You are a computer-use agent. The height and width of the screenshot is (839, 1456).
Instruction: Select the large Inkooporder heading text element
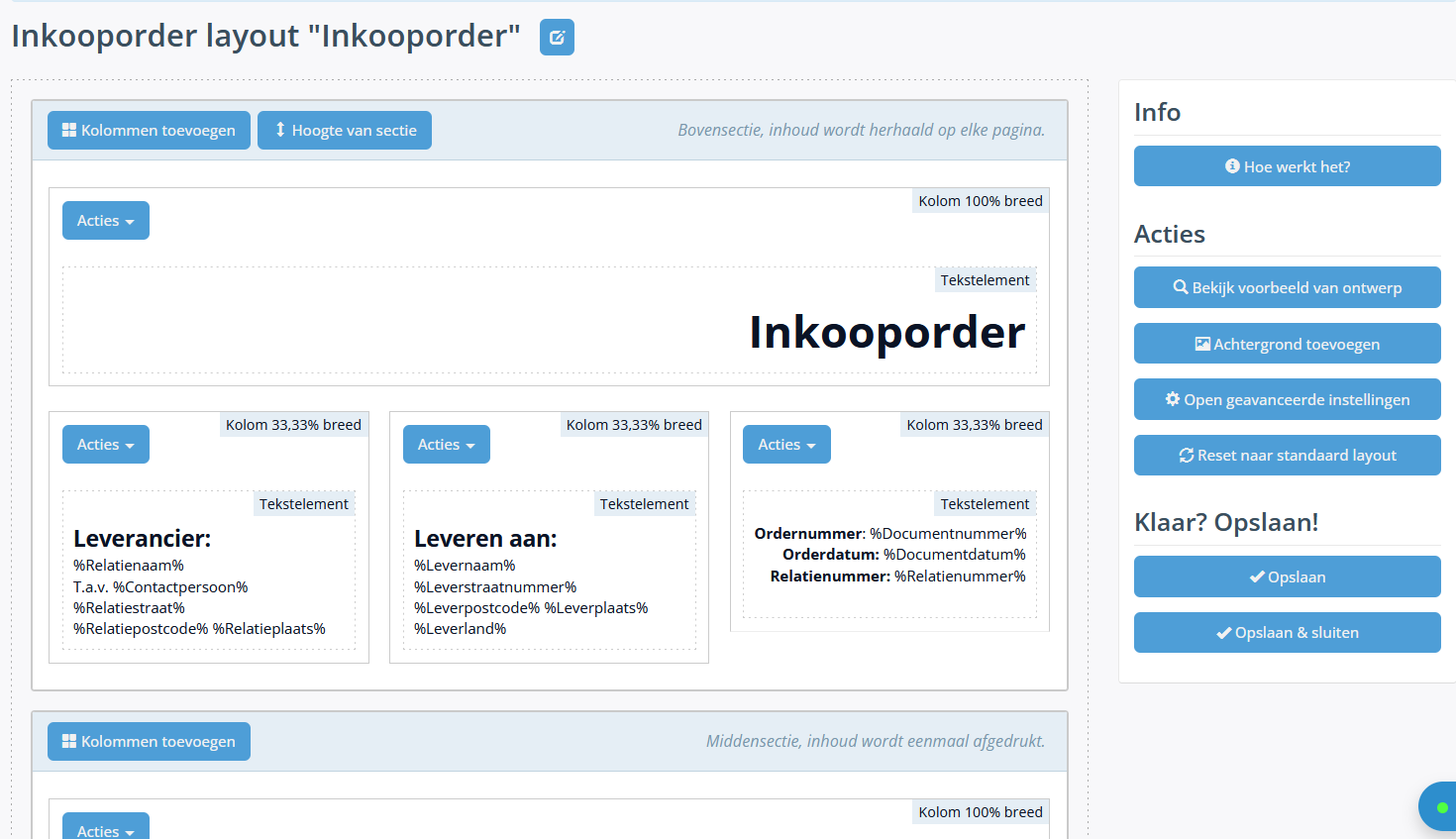click(x=886, y=333)
